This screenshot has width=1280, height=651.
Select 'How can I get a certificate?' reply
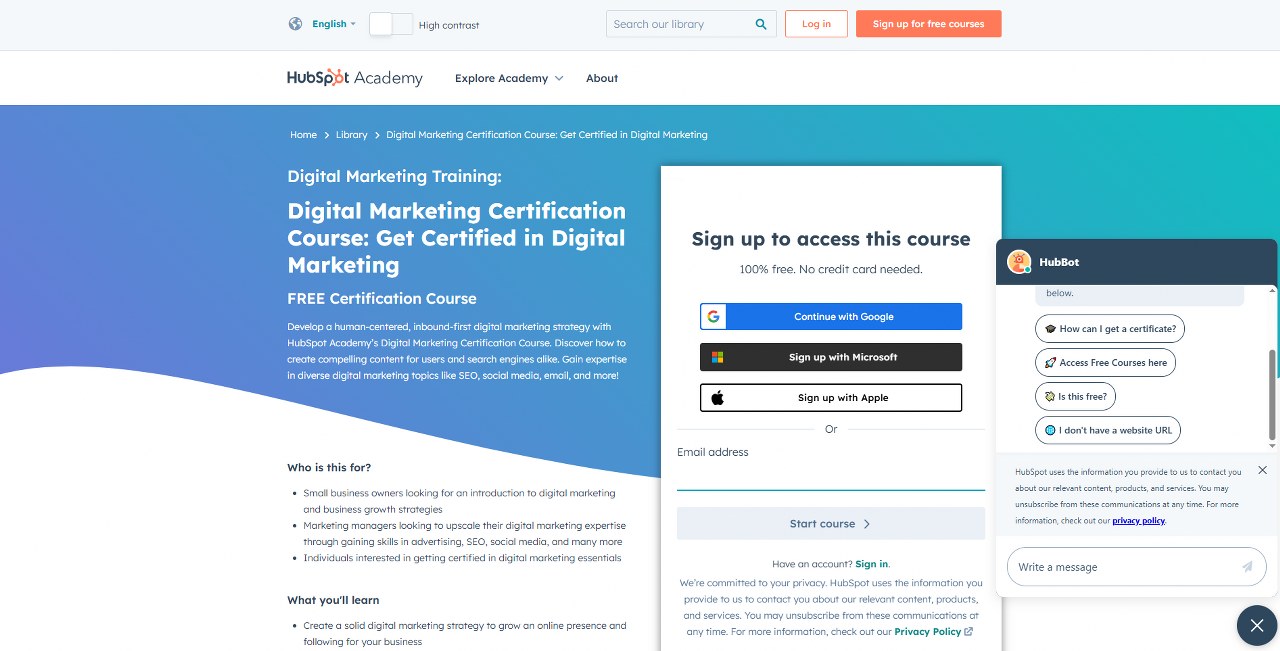1110,329
